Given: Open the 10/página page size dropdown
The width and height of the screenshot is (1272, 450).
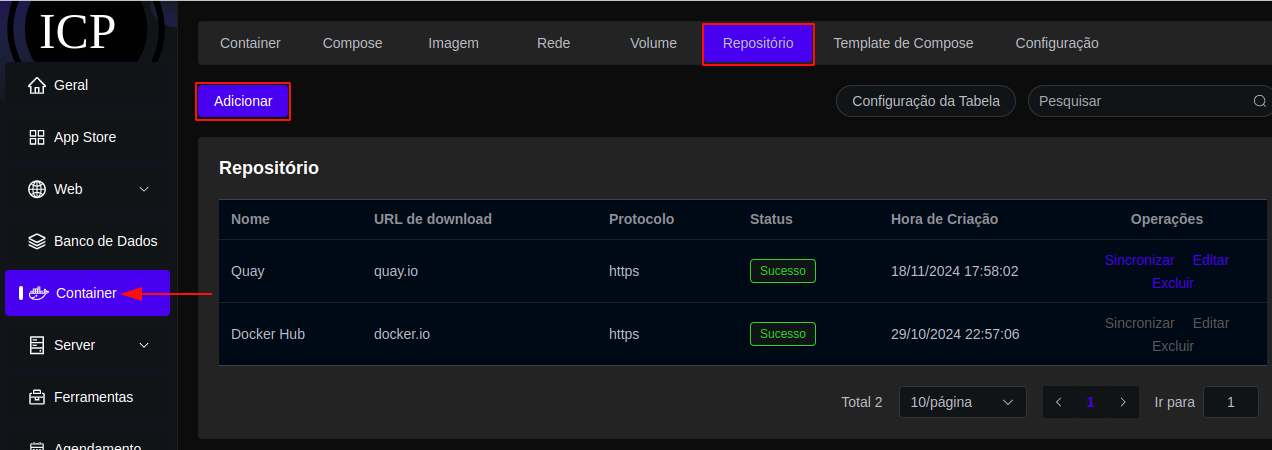Looking at the screenshot, I should click(x=962, y=402).
